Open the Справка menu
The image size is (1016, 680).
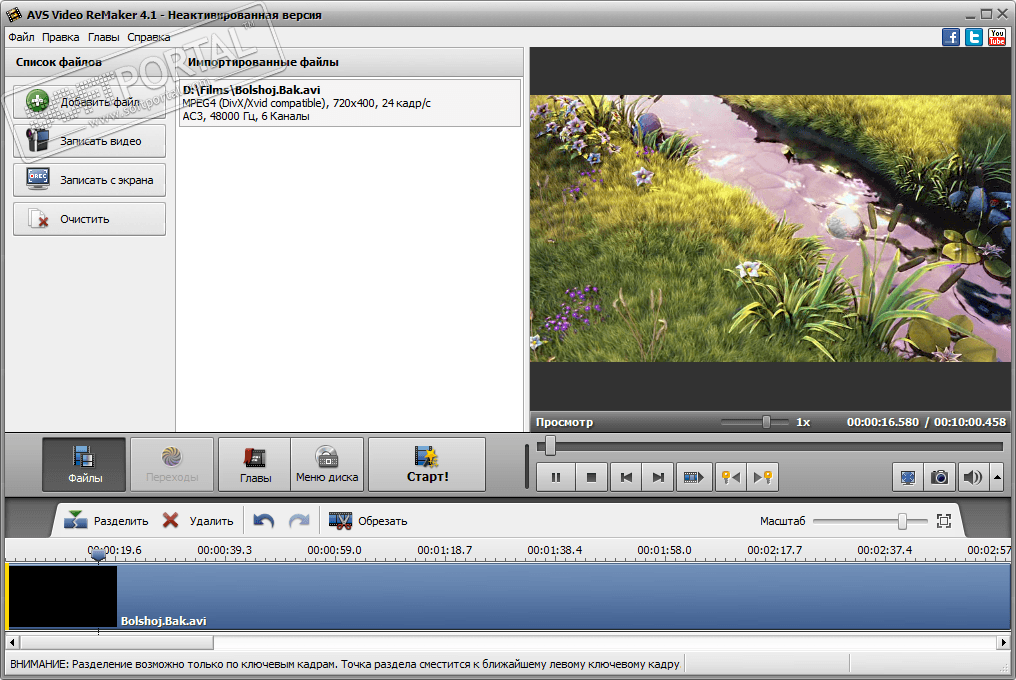tap(148, 37)
